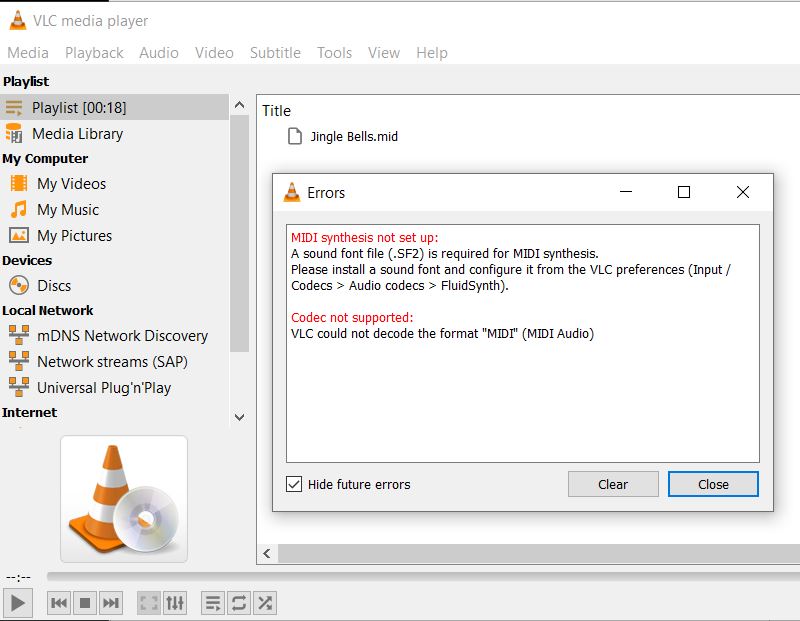The image size is (800, 621).
Task: Click the VLC cone album art thumbnail
Action: click(124, 499)
